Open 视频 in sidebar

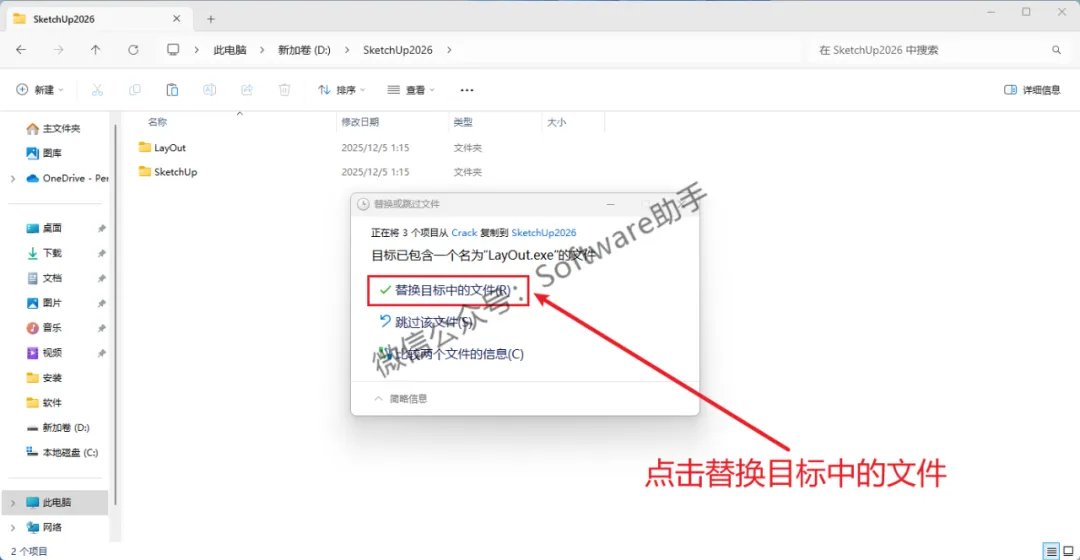pyautogui.click(x=44, y=353)
